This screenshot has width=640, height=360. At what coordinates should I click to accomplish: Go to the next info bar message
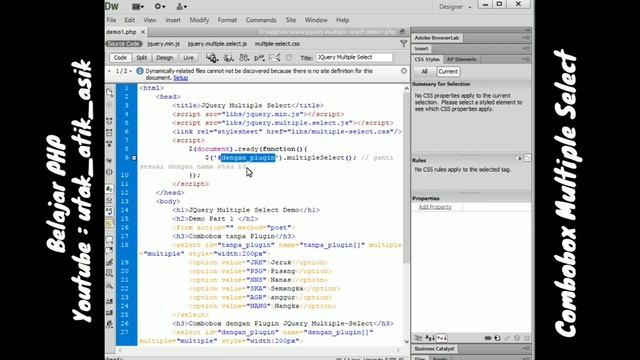131,71
